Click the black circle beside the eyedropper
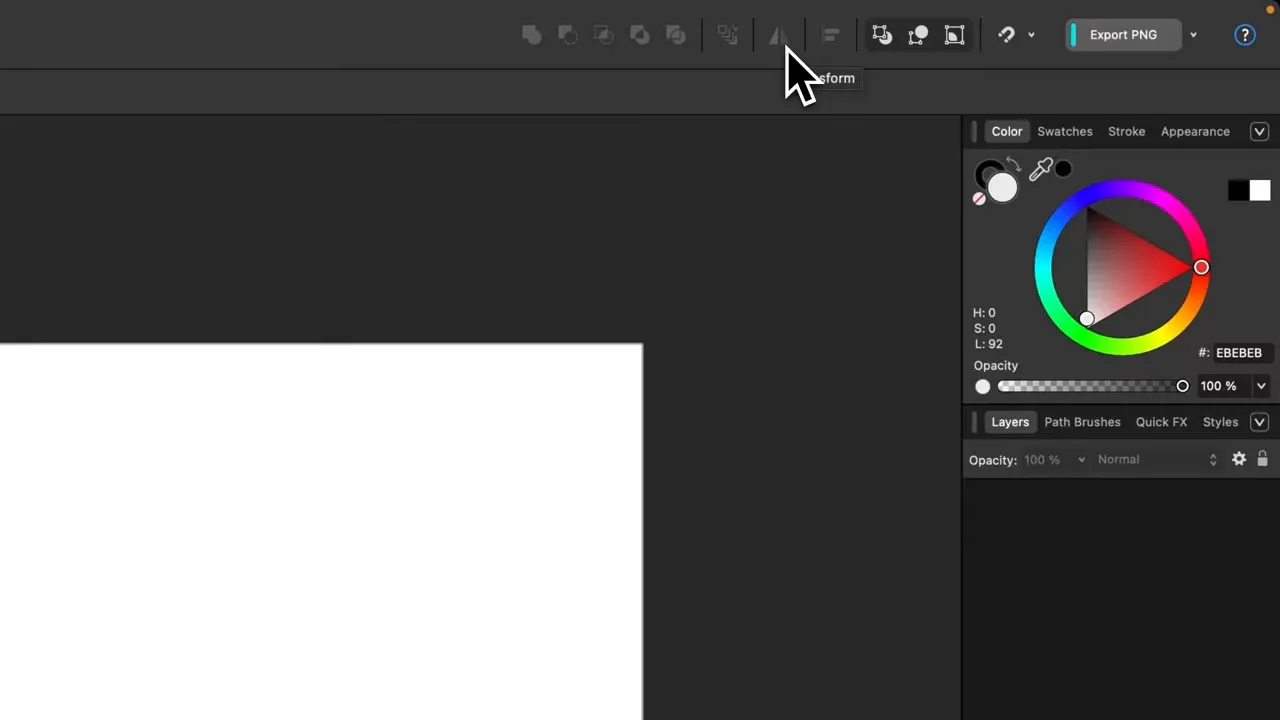The height and width of the screenshot is (720, 1280). tap(1063, 169)
